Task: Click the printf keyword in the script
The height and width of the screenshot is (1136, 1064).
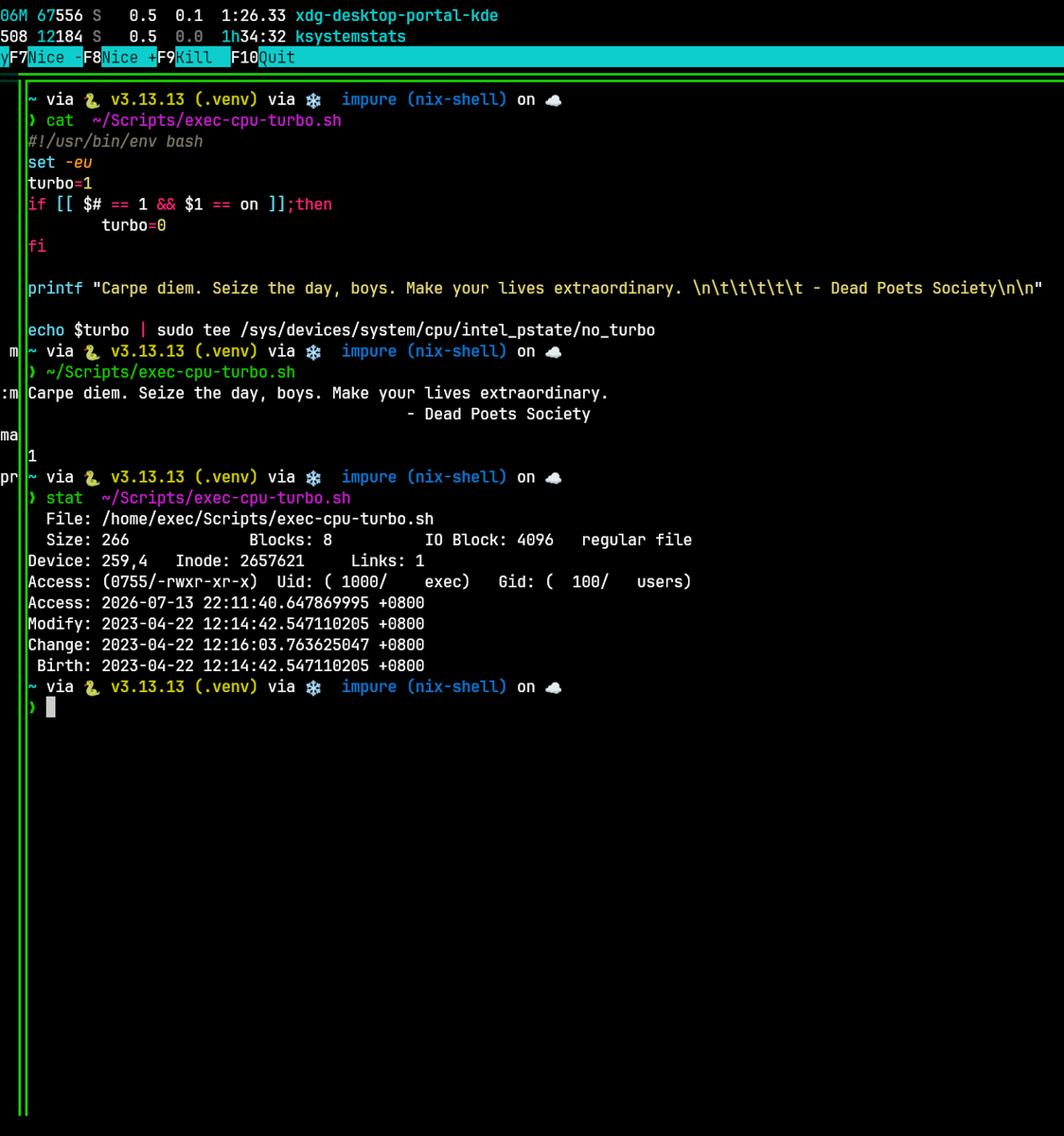Action: [x=55, y=289]
